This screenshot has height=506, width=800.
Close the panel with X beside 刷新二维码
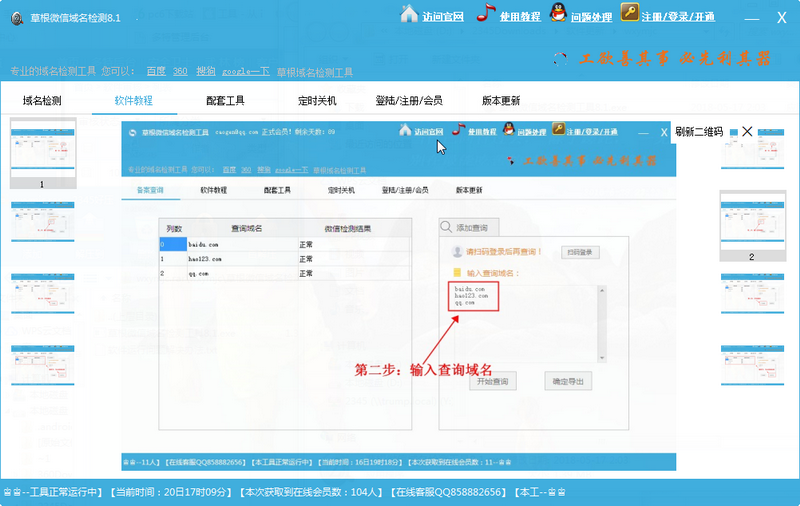[747, 132]
